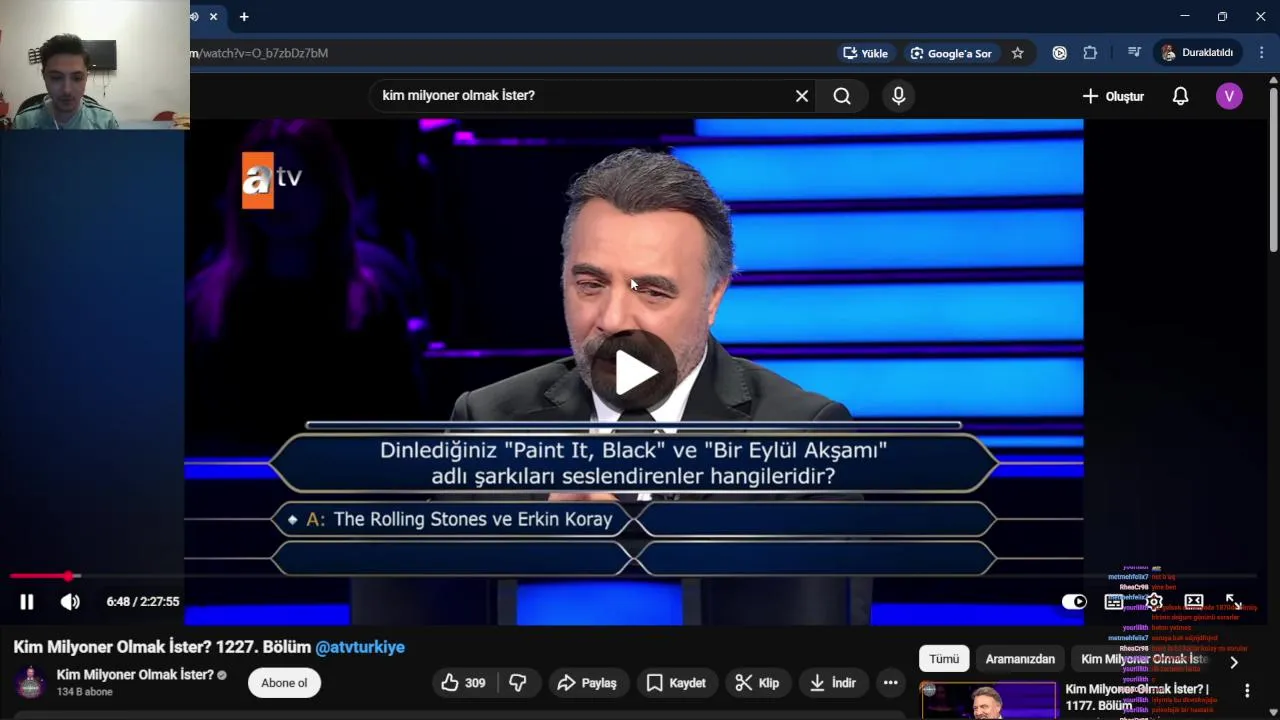
Task: Select the Tümü filter chip
Action: tap(944, 659)
